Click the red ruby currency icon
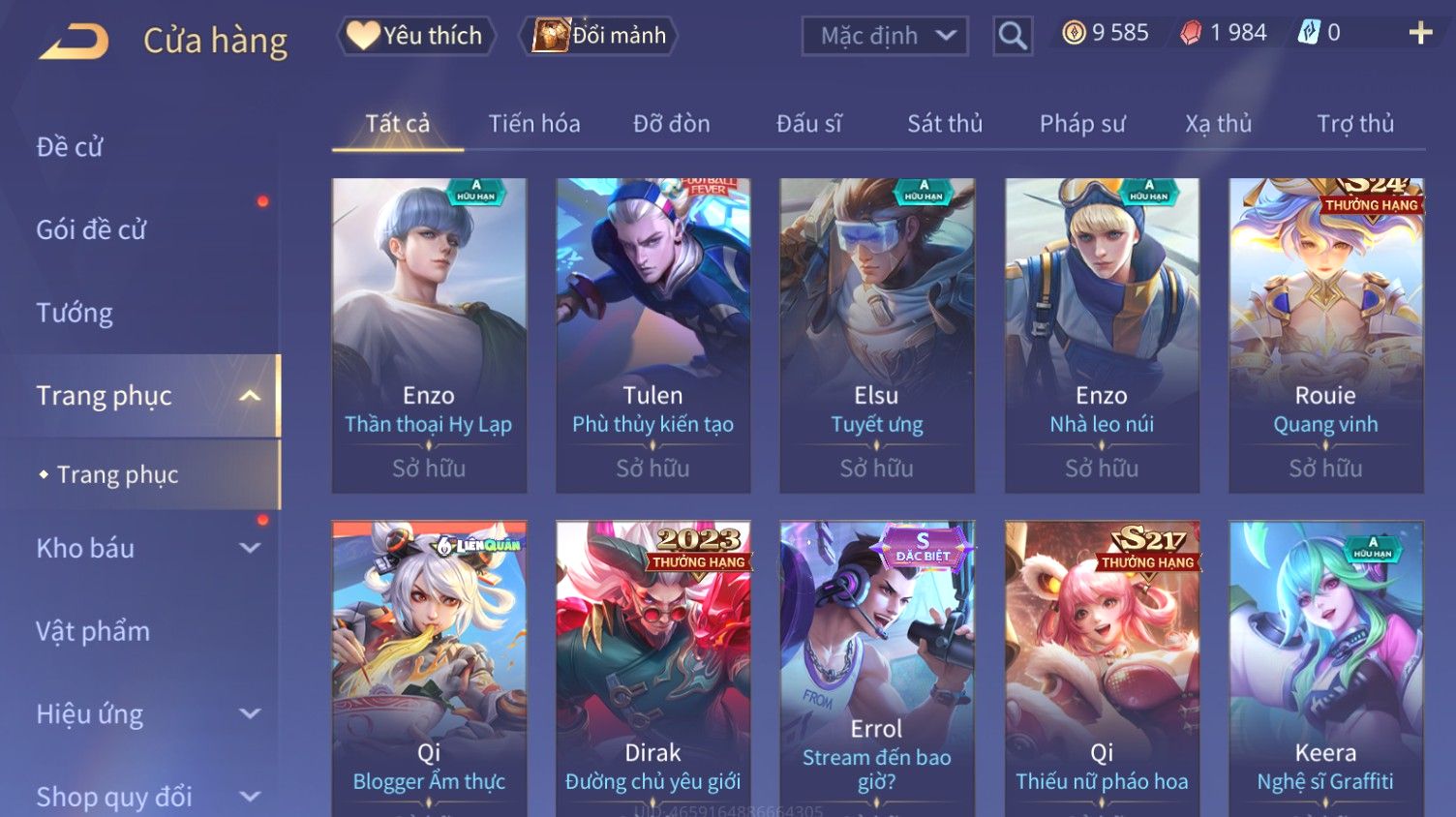The height and width of the screenshot is (817, 1456). pos(1191,33)
